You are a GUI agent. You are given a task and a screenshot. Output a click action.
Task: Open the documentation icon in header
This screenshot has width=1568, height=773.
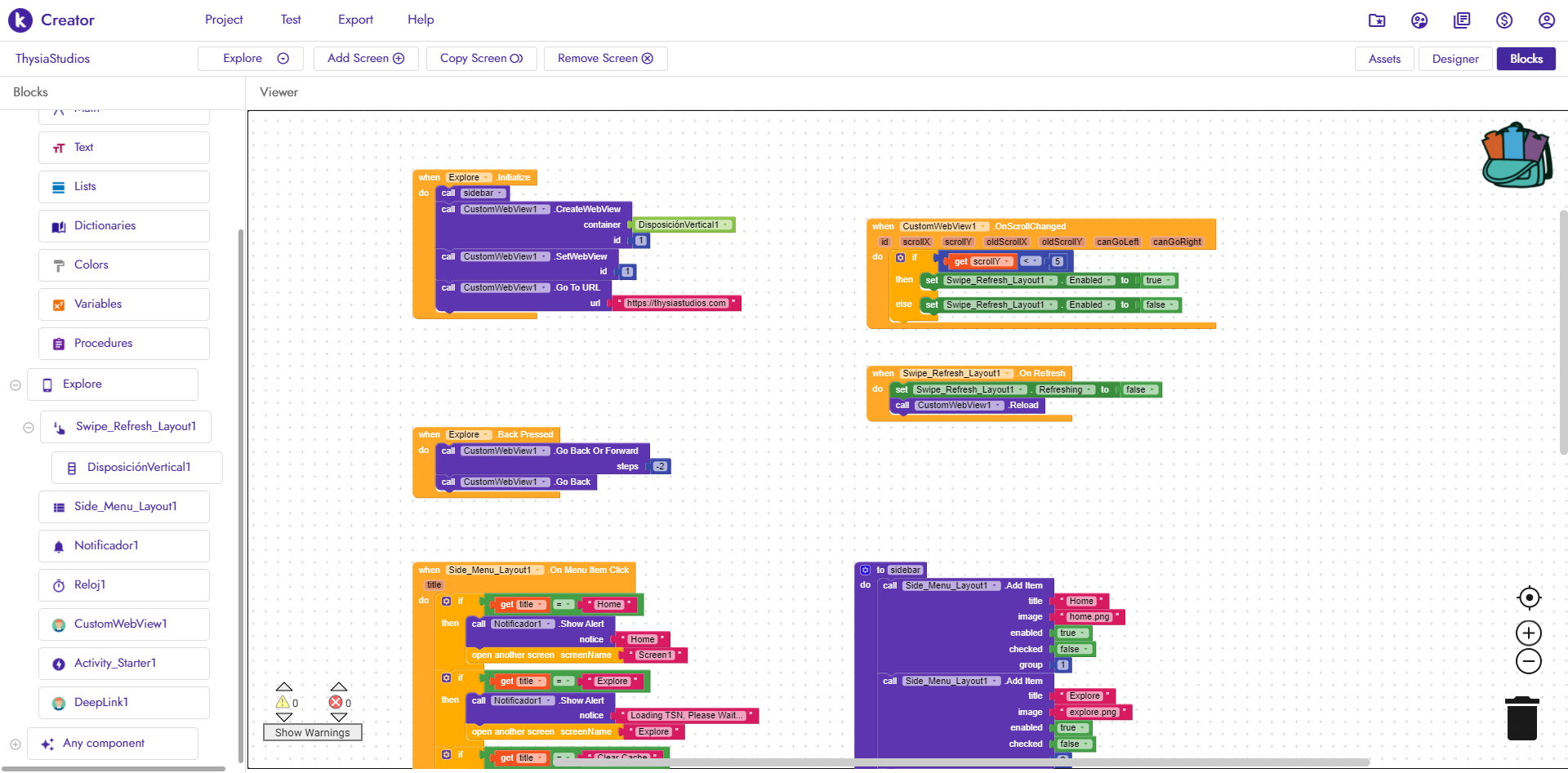click(x=1462, y=20)
